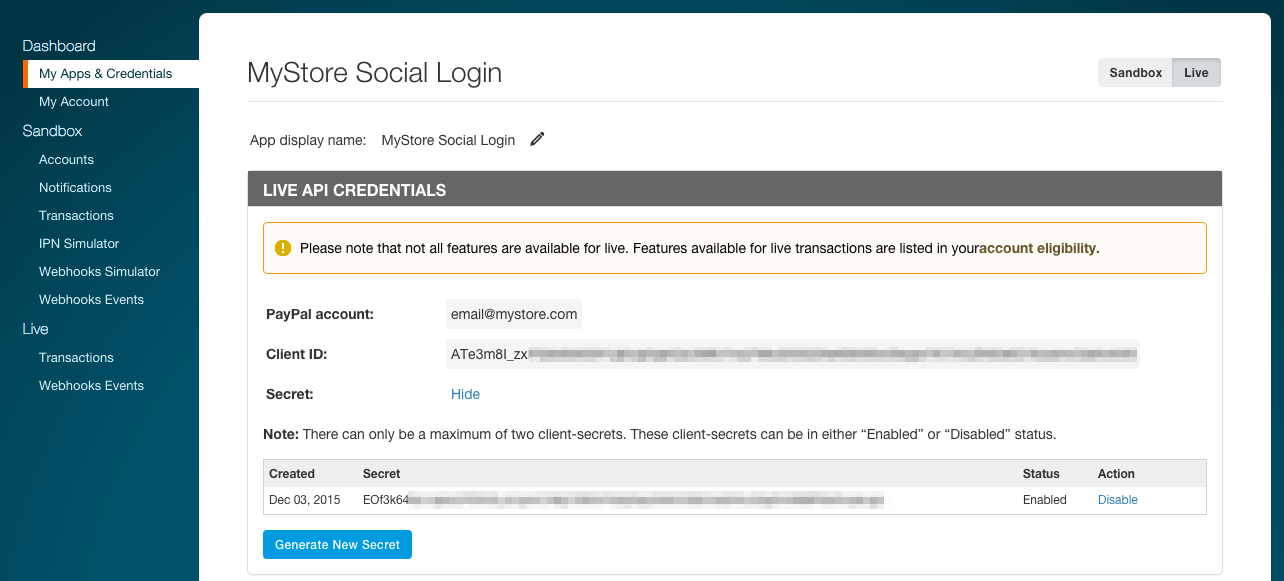Click the app display name MyStore Social Login
Screen dimensions: 1284x581
click(448, 140)
